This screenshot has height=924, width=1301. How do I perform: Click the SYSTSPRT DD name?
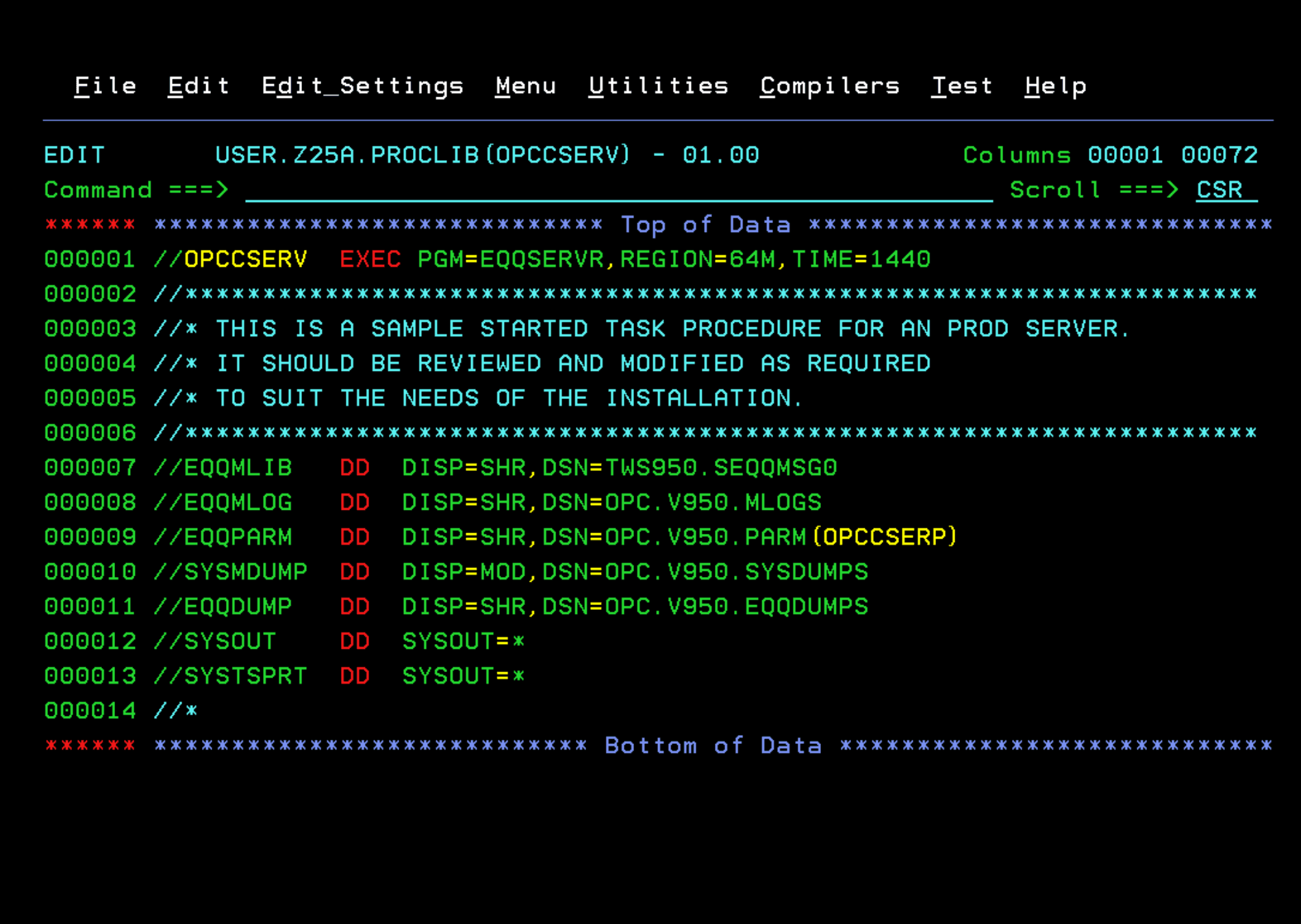pyautogui.click(x=245, y=676)
